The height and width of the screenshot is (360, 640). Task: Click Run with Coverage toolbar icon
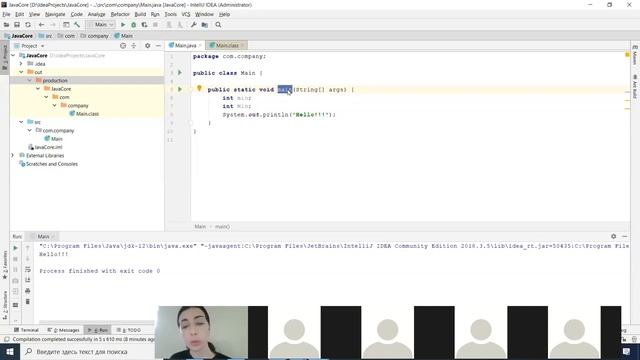(144, 25)
